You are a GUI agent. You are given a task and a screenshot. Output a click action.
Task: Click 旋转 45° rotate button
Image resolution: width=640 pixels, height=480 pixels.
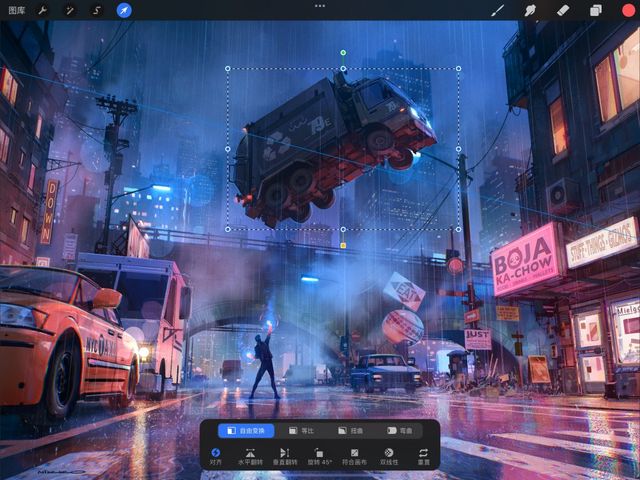coord(320,456)
